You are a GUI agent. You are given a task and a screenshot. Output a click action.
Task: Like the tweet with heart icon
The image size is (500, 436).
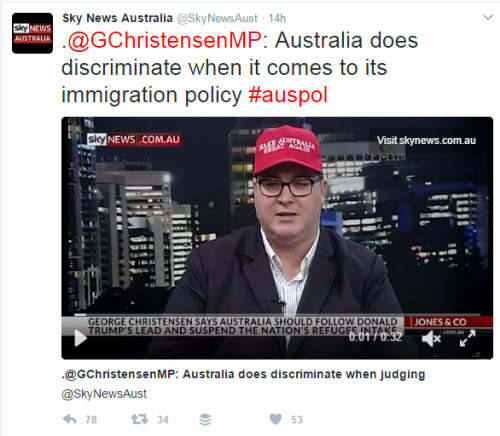click(x=275, y=419)
